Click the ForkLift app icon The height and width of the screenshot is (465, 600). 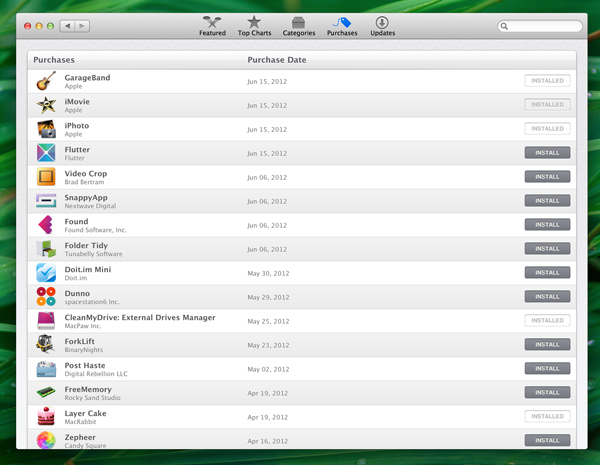tap(46, 344)
